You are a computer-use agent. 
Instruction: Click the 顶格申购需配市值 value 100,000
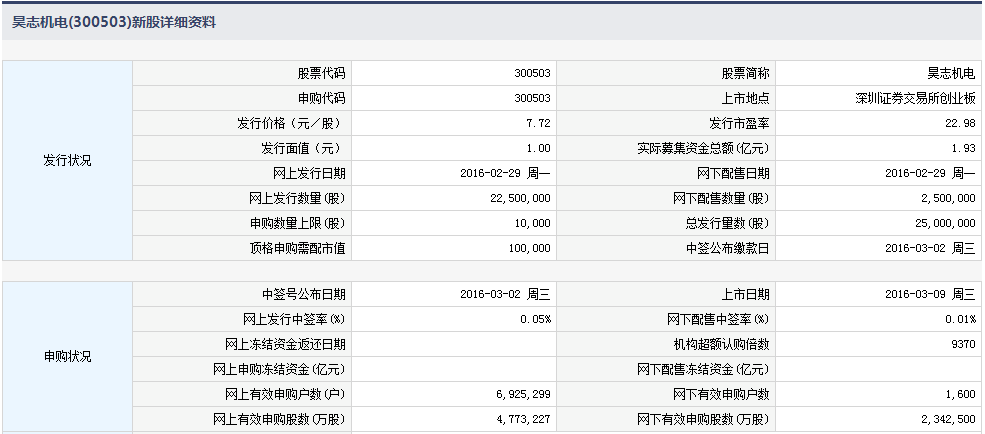point(528,248)
